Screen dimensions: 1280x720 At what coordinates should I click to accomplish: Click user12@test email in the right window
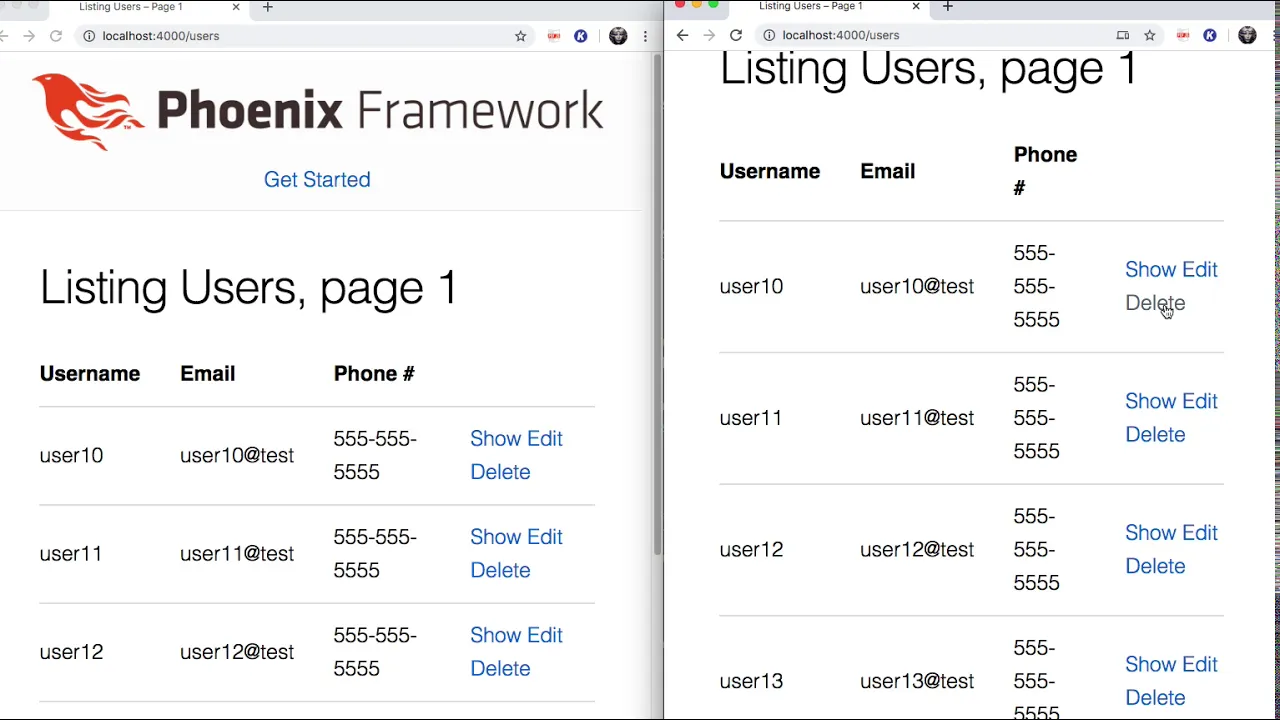917,550
